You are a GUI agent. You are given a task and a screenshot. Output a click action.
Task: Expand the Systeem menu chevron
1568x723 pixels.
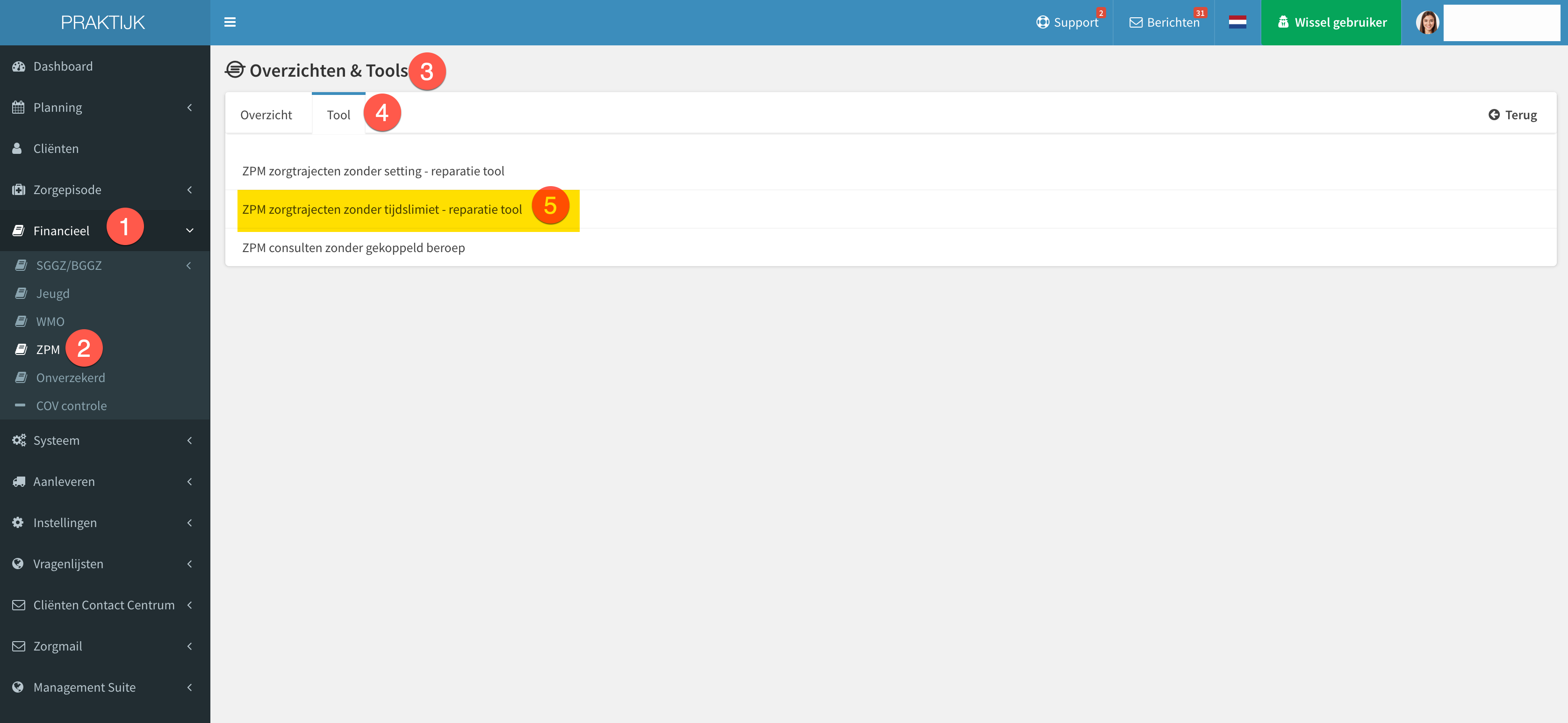click(190, 440)
